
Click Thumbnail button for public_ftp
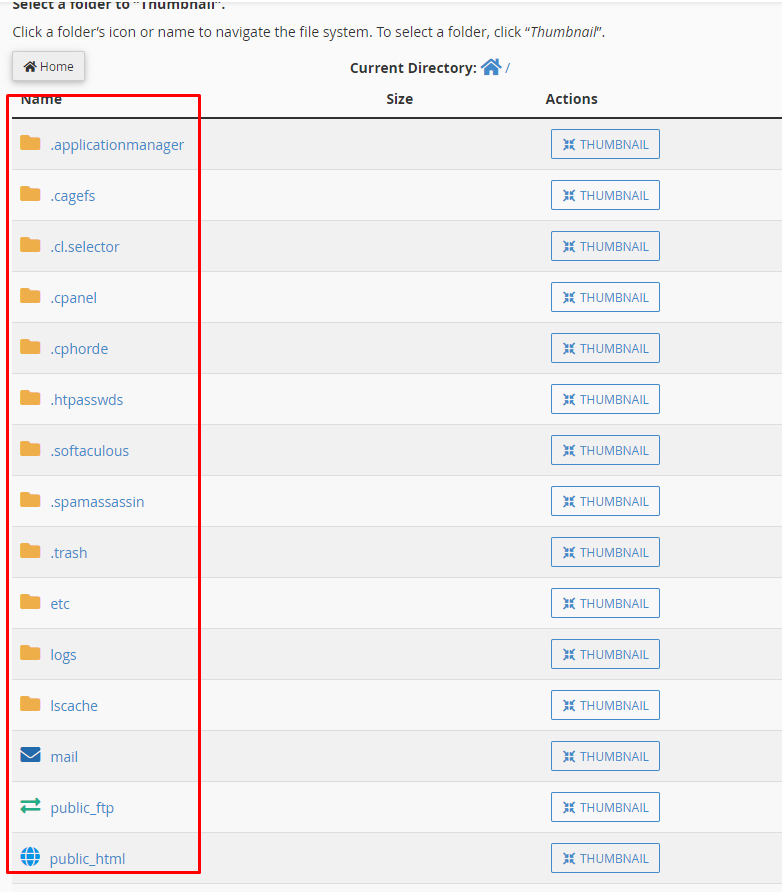[605, 807]
